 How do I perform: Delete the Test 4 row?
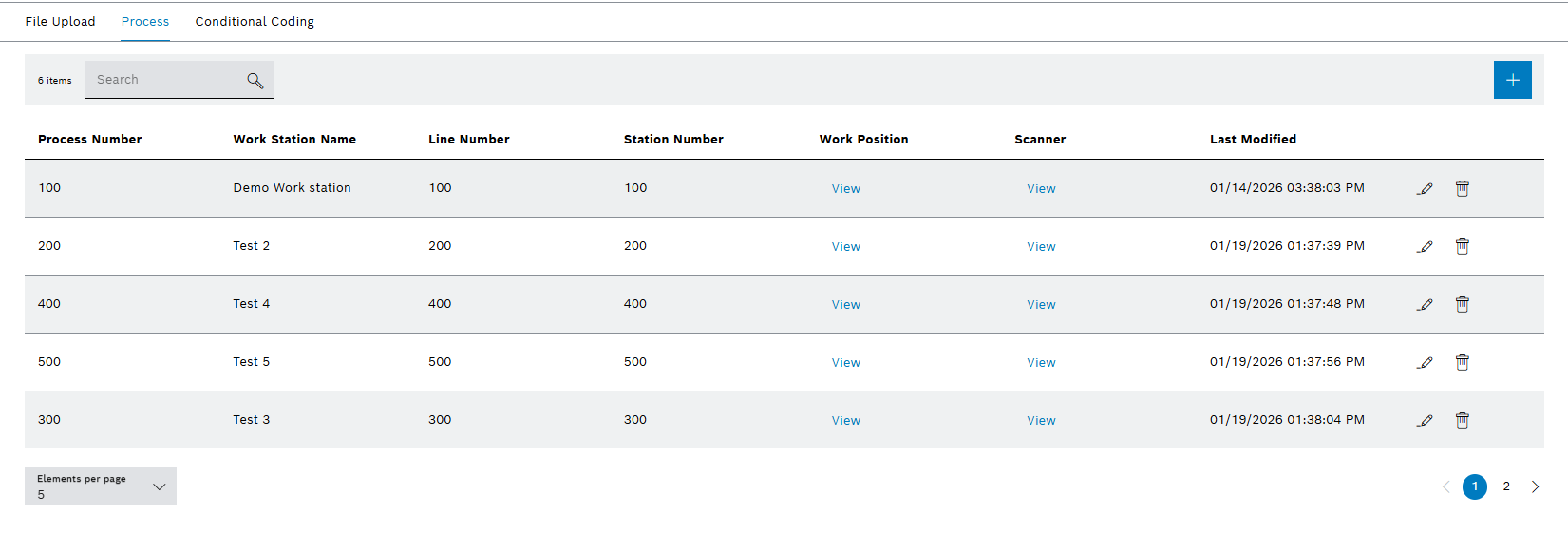pos(1463,304)
